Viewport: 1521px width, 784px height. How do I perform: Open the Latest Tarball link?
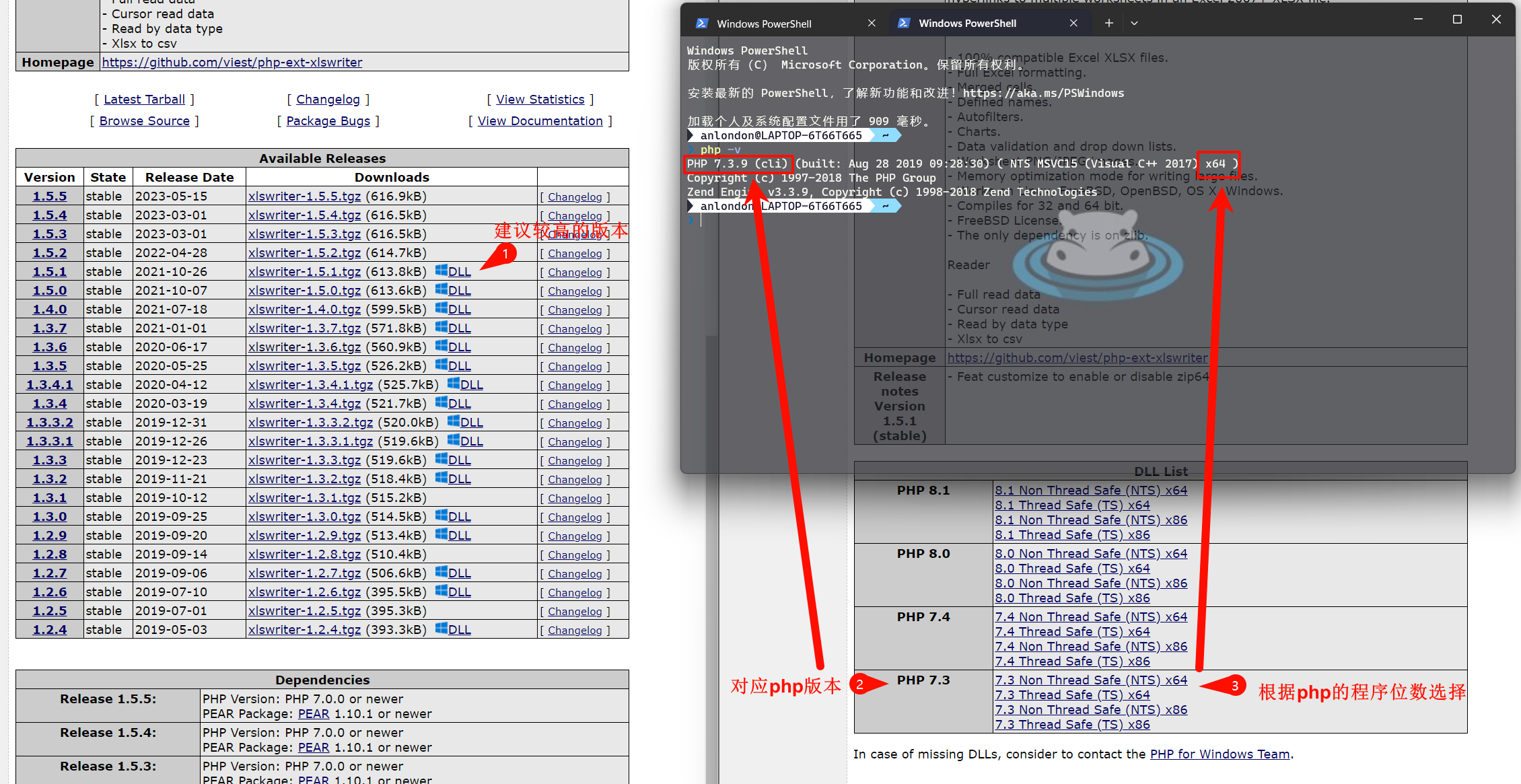[144, 100]
